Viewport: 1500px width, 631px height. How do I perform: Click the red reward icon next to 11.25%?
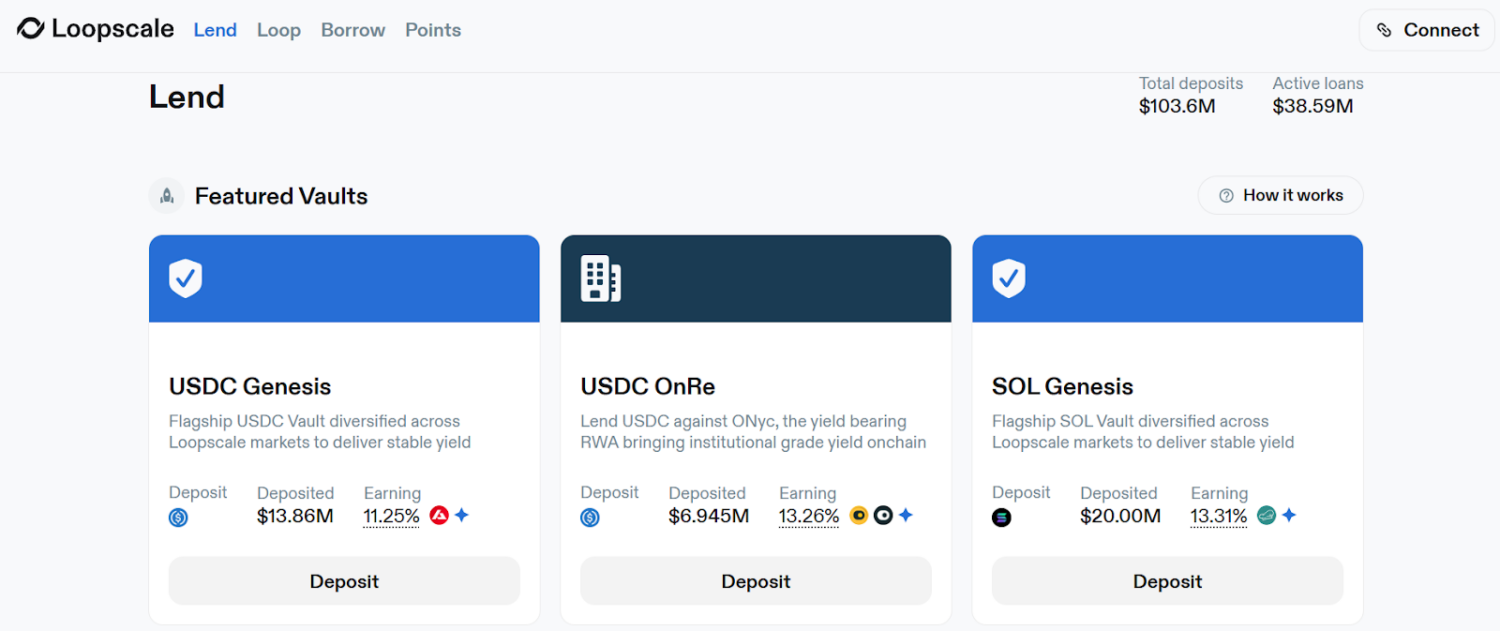pyautogui.click(x=439, y=516)
